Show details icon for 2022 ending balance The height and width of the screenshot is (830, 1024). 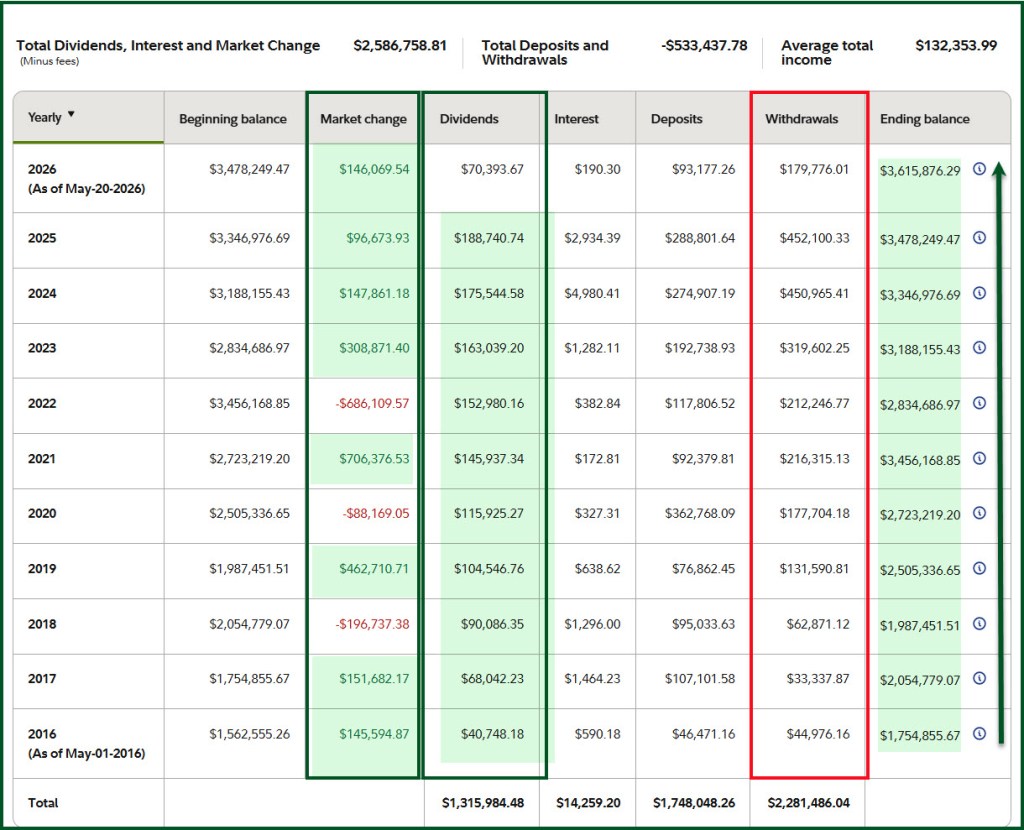tap(979, 403)
